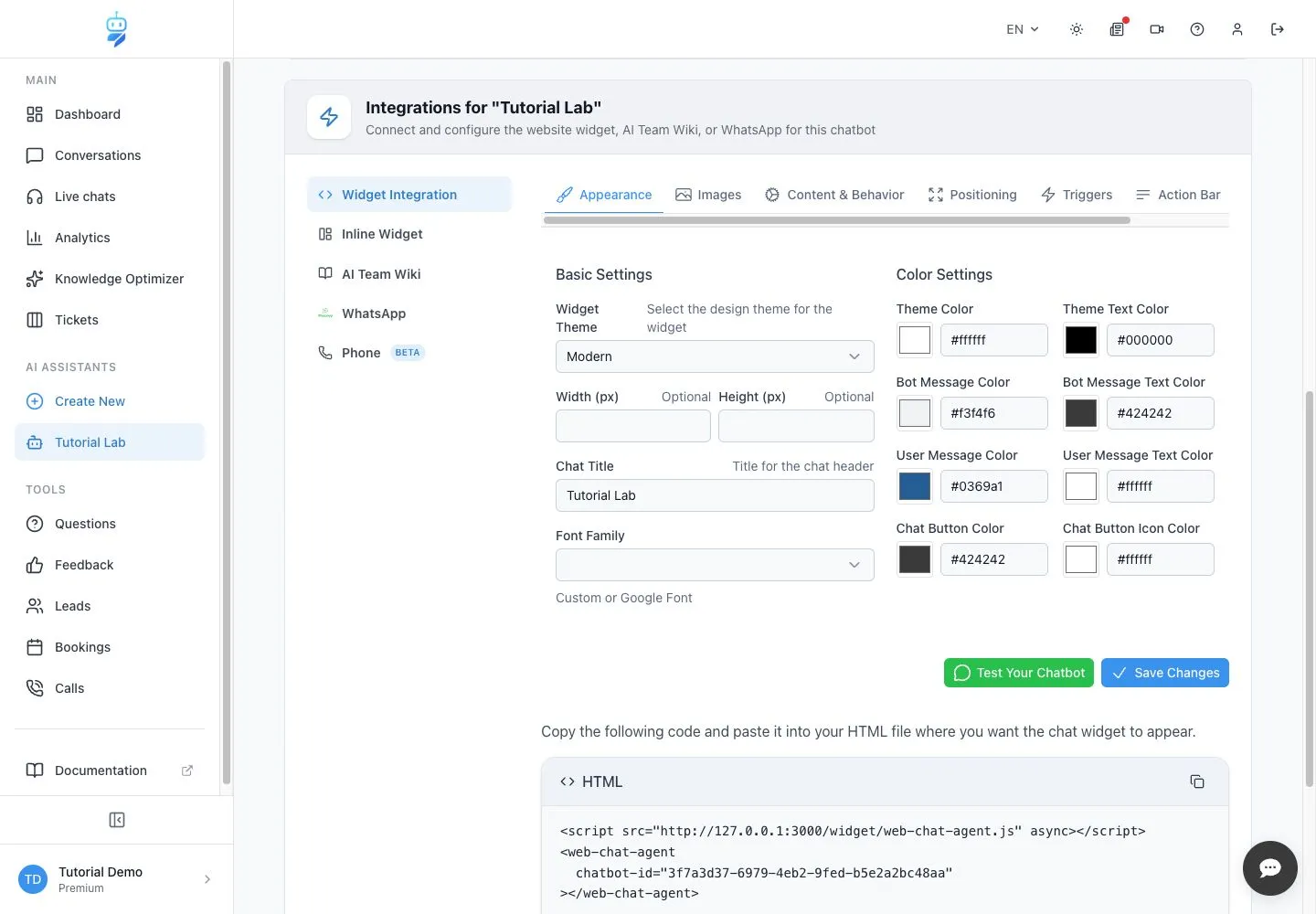Switch to the Positioning tab

coord(972,195)
